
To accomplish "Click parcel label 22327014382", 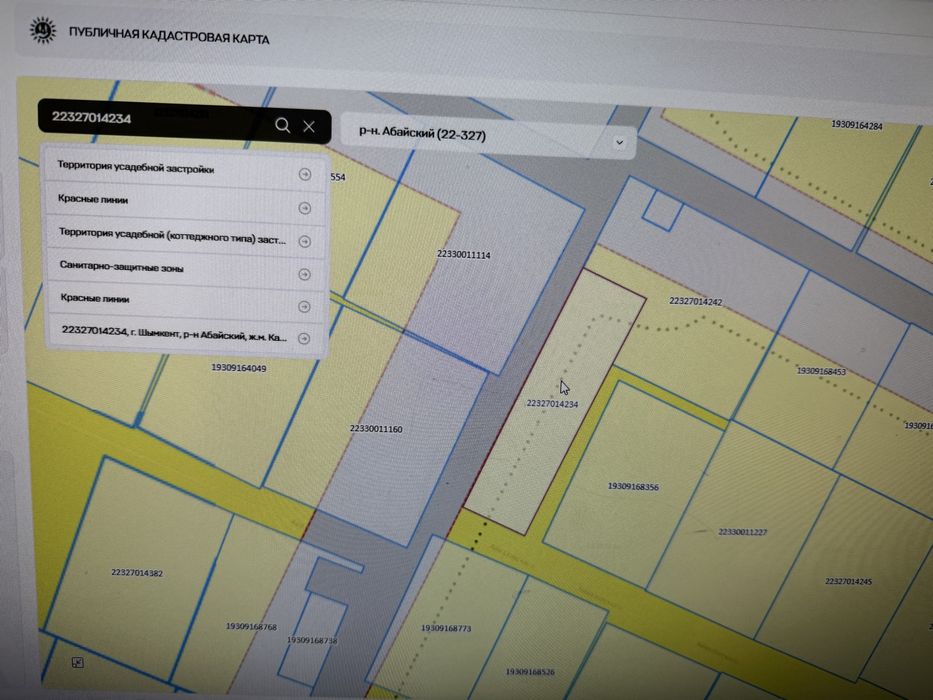I will [x=137, y=573].
